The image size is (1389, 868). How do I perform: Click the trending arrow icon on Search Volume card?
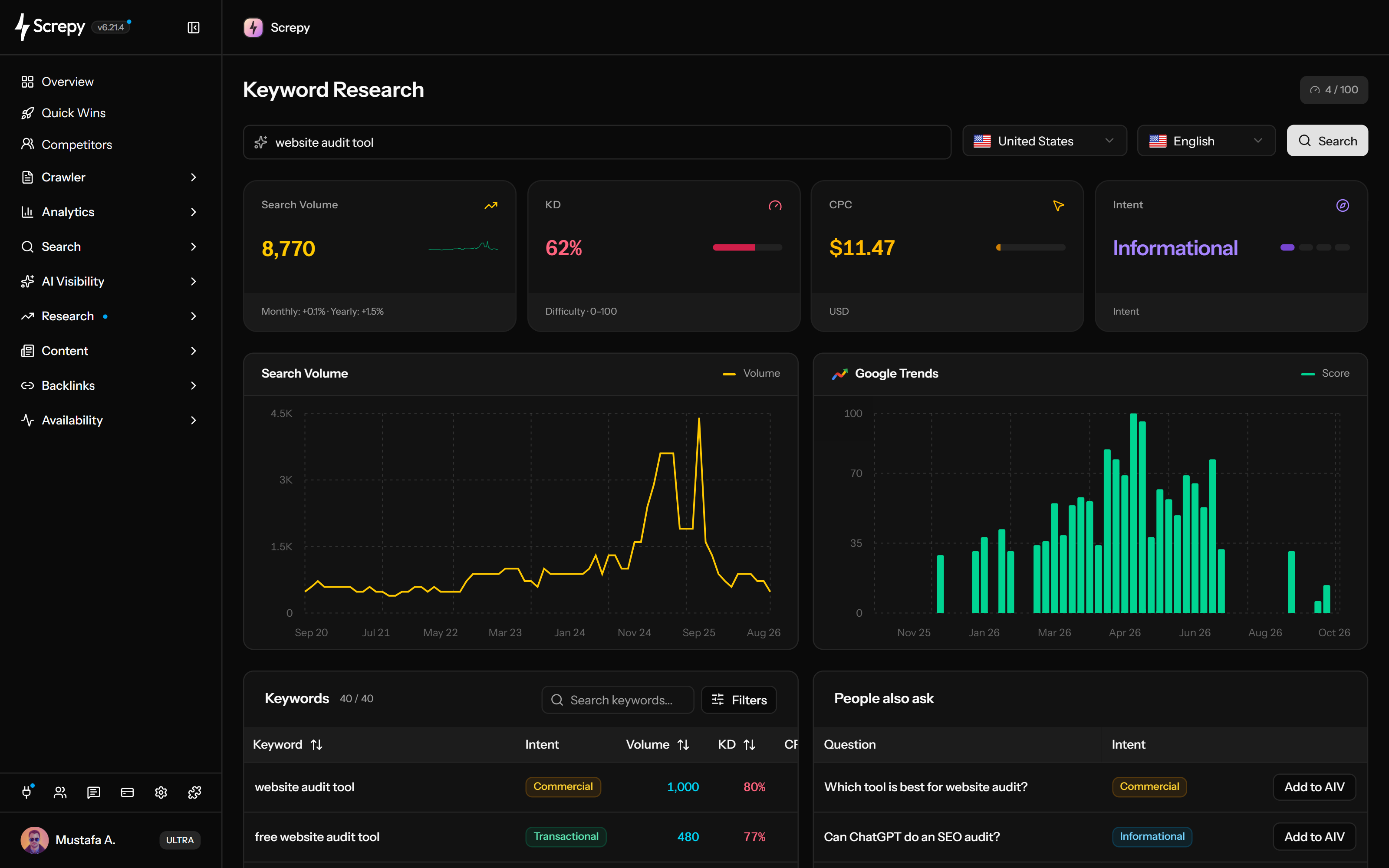pyautogui.click(x=491, y=206)
